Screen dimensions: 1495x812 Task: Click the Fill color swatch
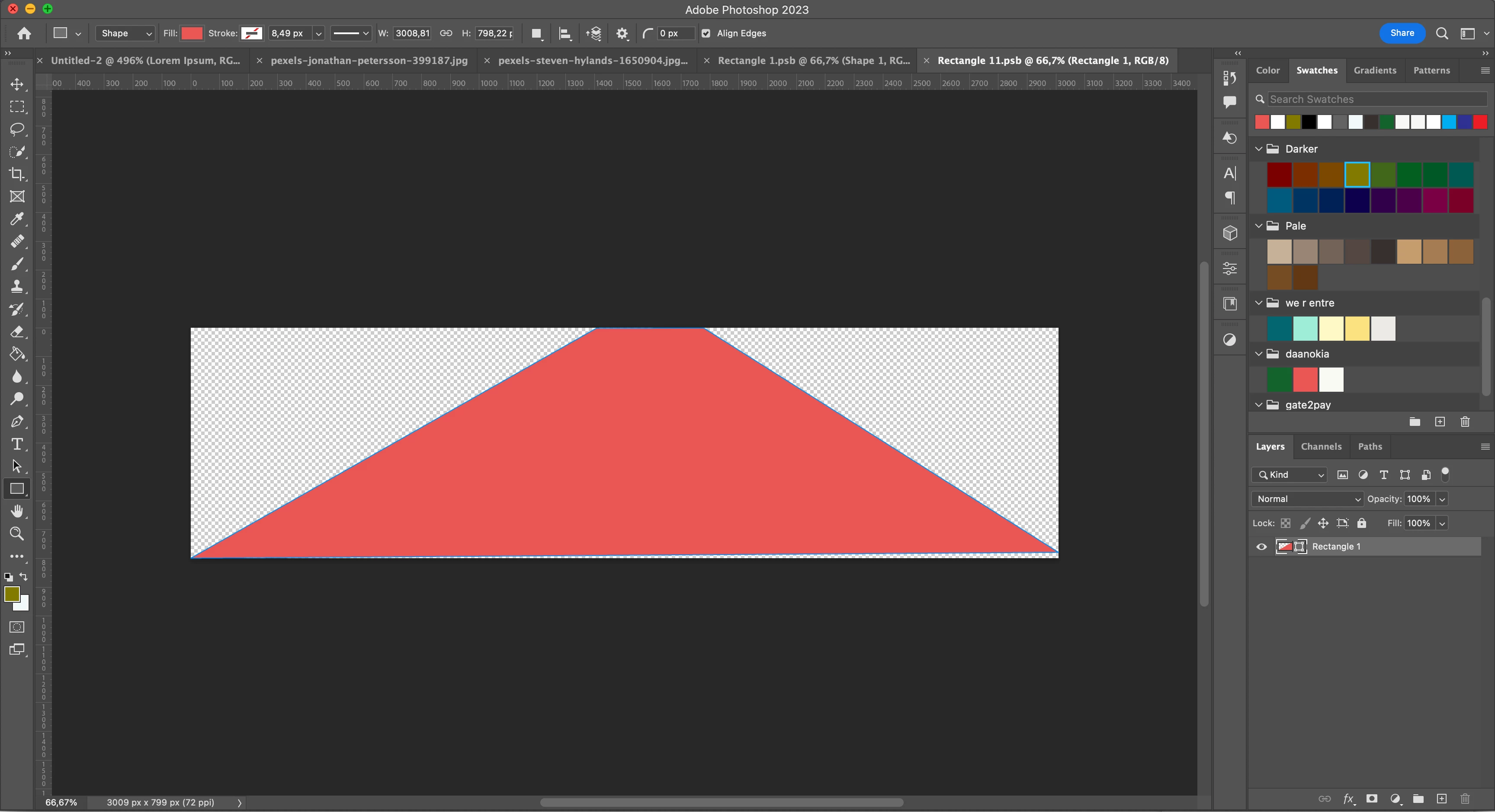[x=192, y=33]
